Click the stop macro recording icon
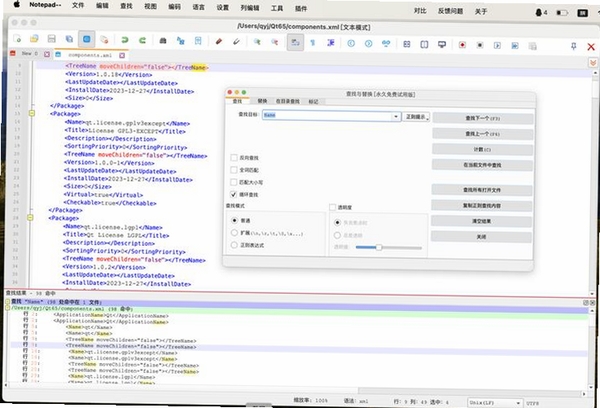600x408 pixels. (480, 45)
